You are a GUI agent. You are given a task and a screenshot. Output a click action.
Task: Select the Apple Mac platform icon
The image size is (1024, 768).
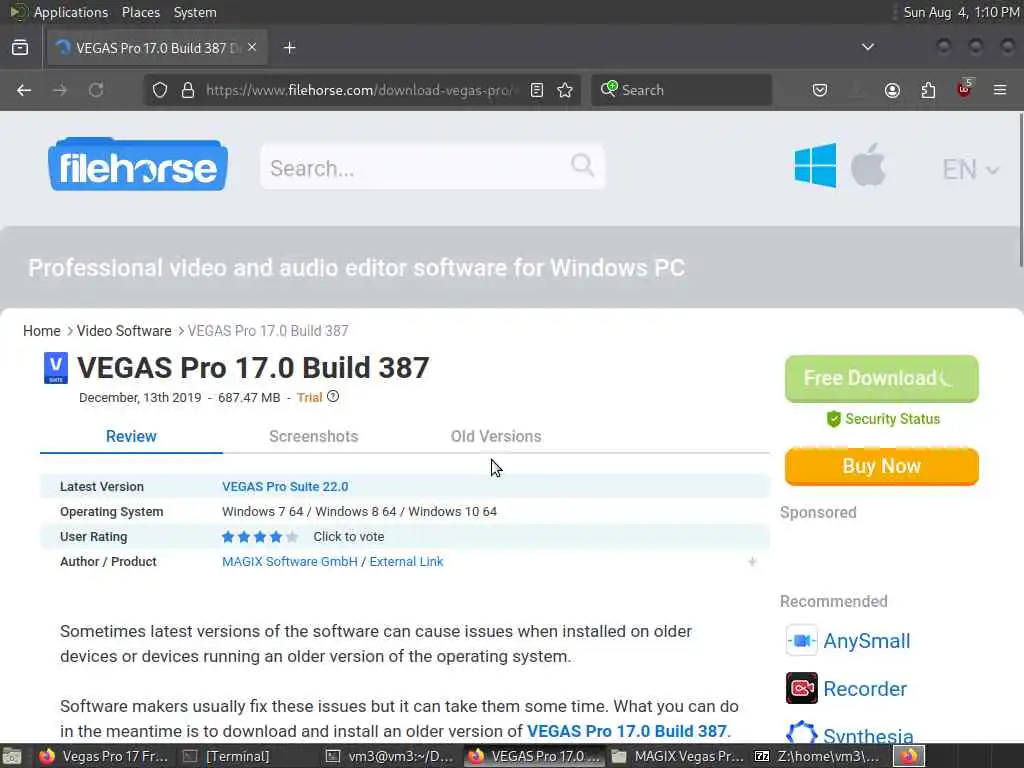tap(869, 165)
